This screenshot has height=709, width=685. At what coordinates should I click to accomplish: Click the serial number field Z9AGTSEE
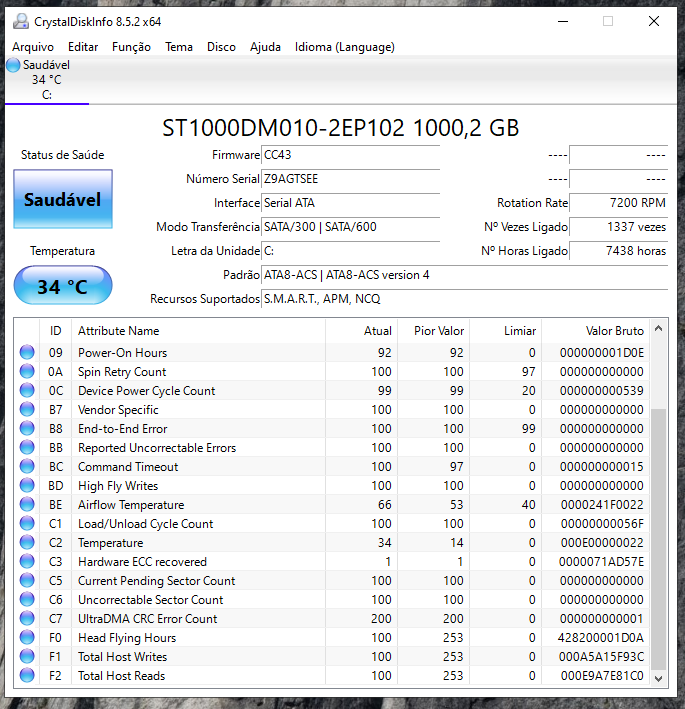(350, 179)
